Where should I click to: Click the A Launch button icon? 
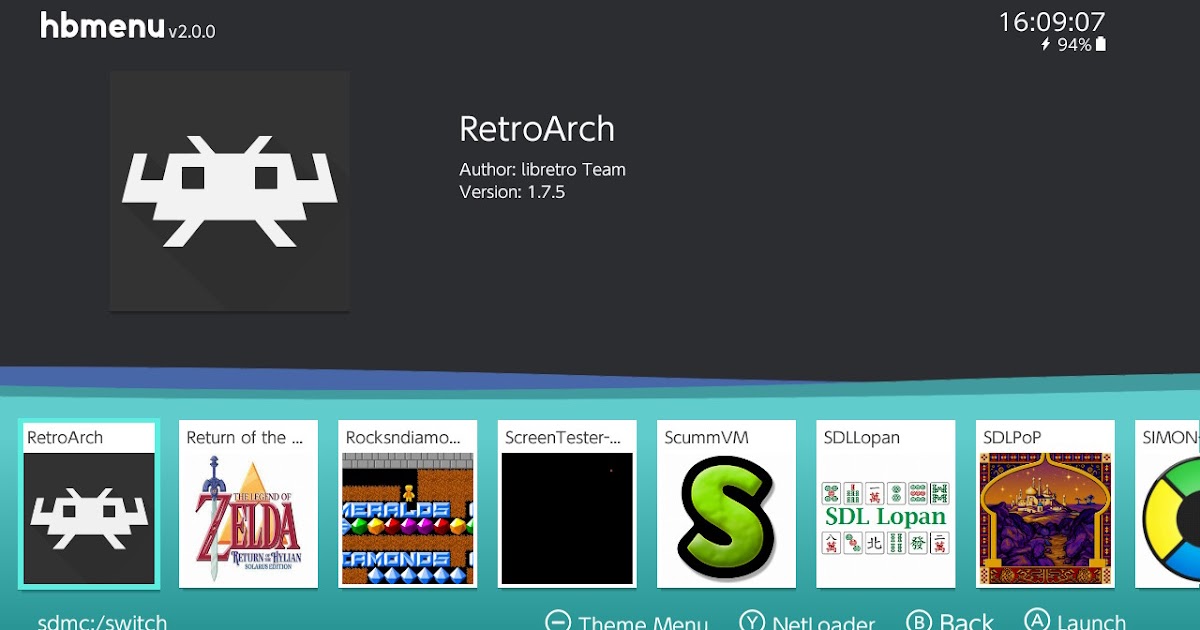click(1037, 622)
